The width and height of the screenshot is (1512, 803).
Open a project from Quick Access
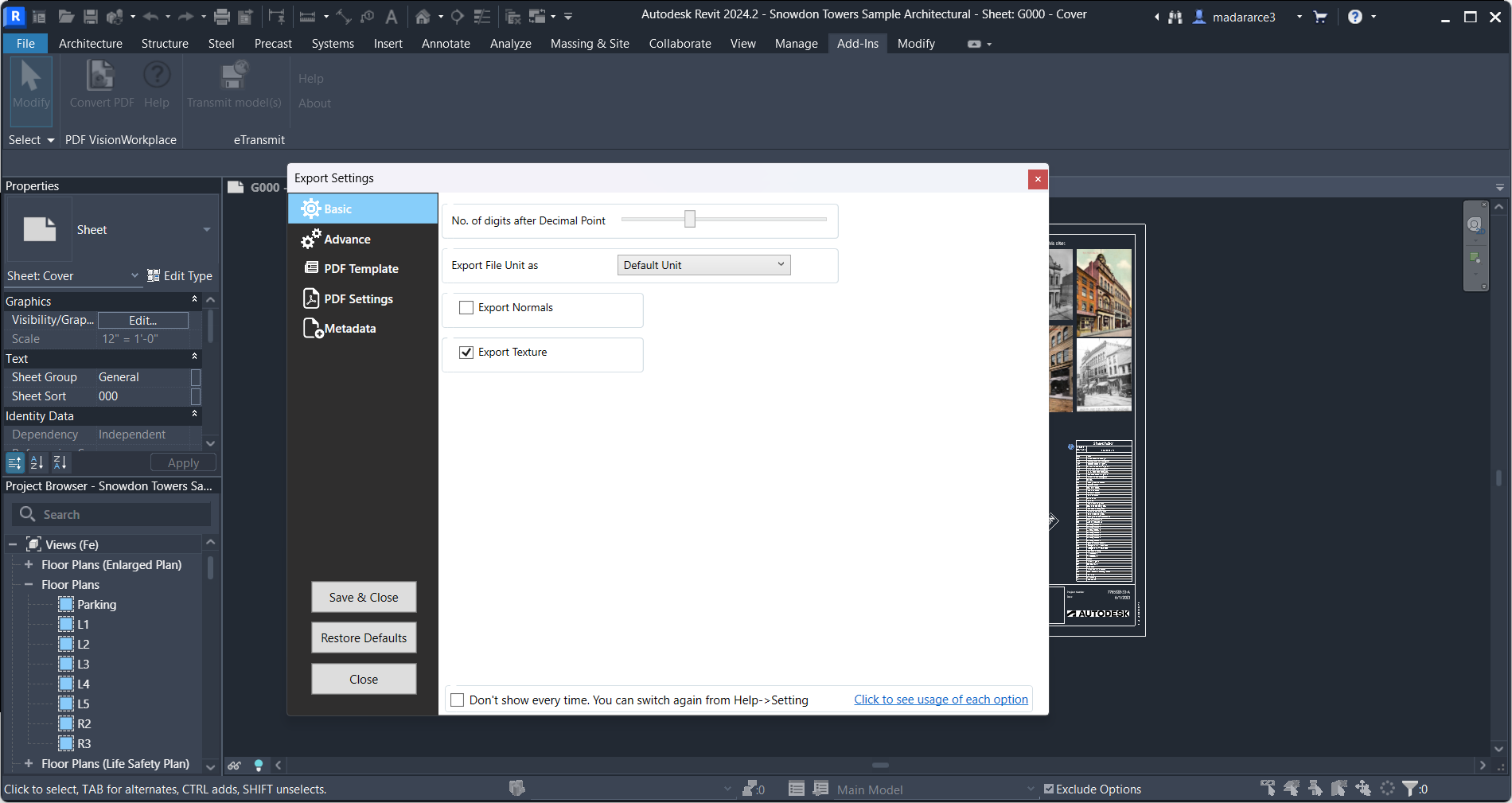pyautogui.click(x=66, y=16)
